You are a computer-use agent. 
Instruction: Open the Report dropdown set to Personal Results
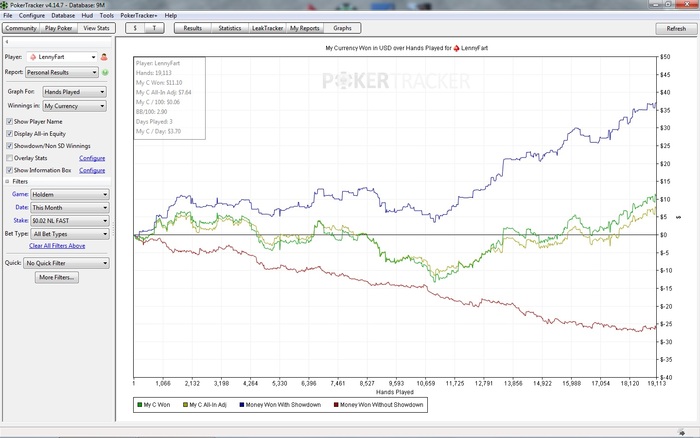click(62, 72)
